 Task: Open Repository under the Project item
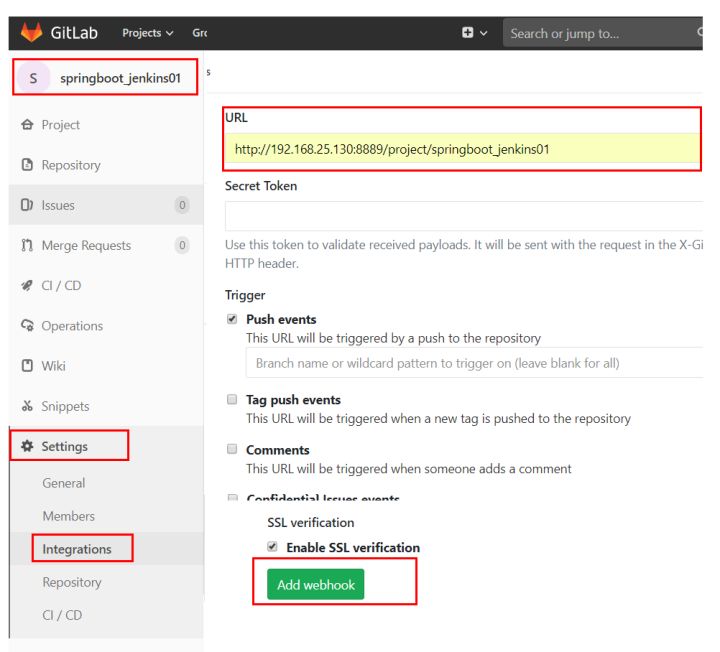(x=71, y=165)
